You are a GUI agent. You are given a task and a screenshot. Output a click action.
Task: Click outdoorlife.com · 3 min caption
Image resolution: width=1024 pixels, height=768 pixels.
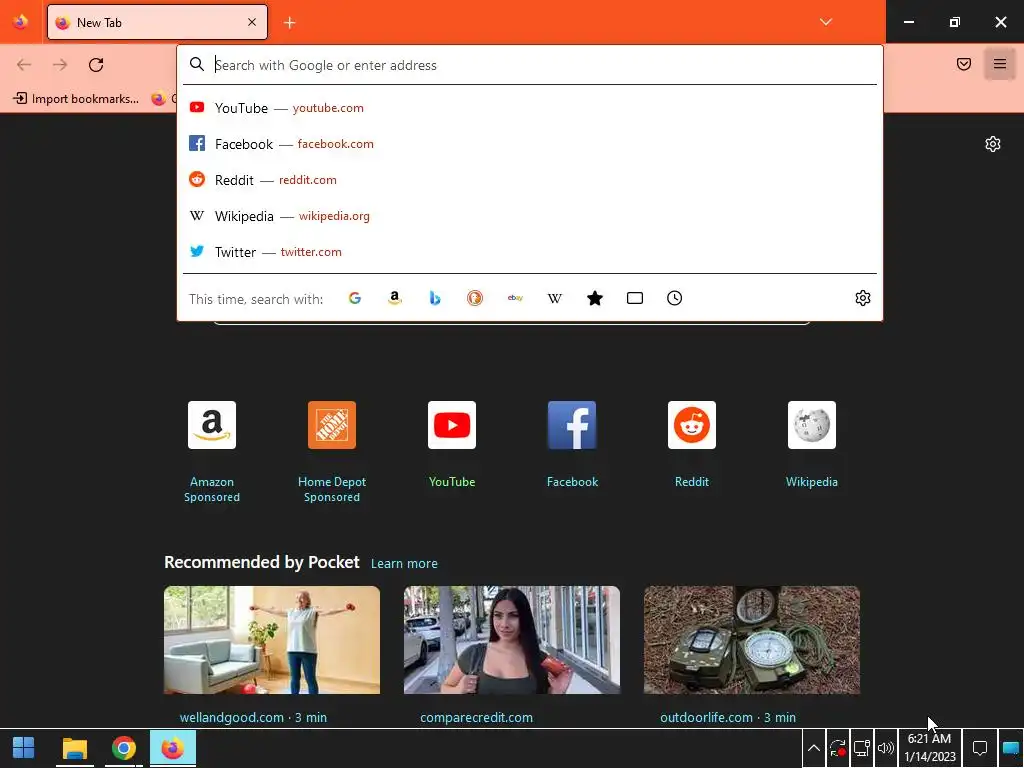click(x=728, y=717)
